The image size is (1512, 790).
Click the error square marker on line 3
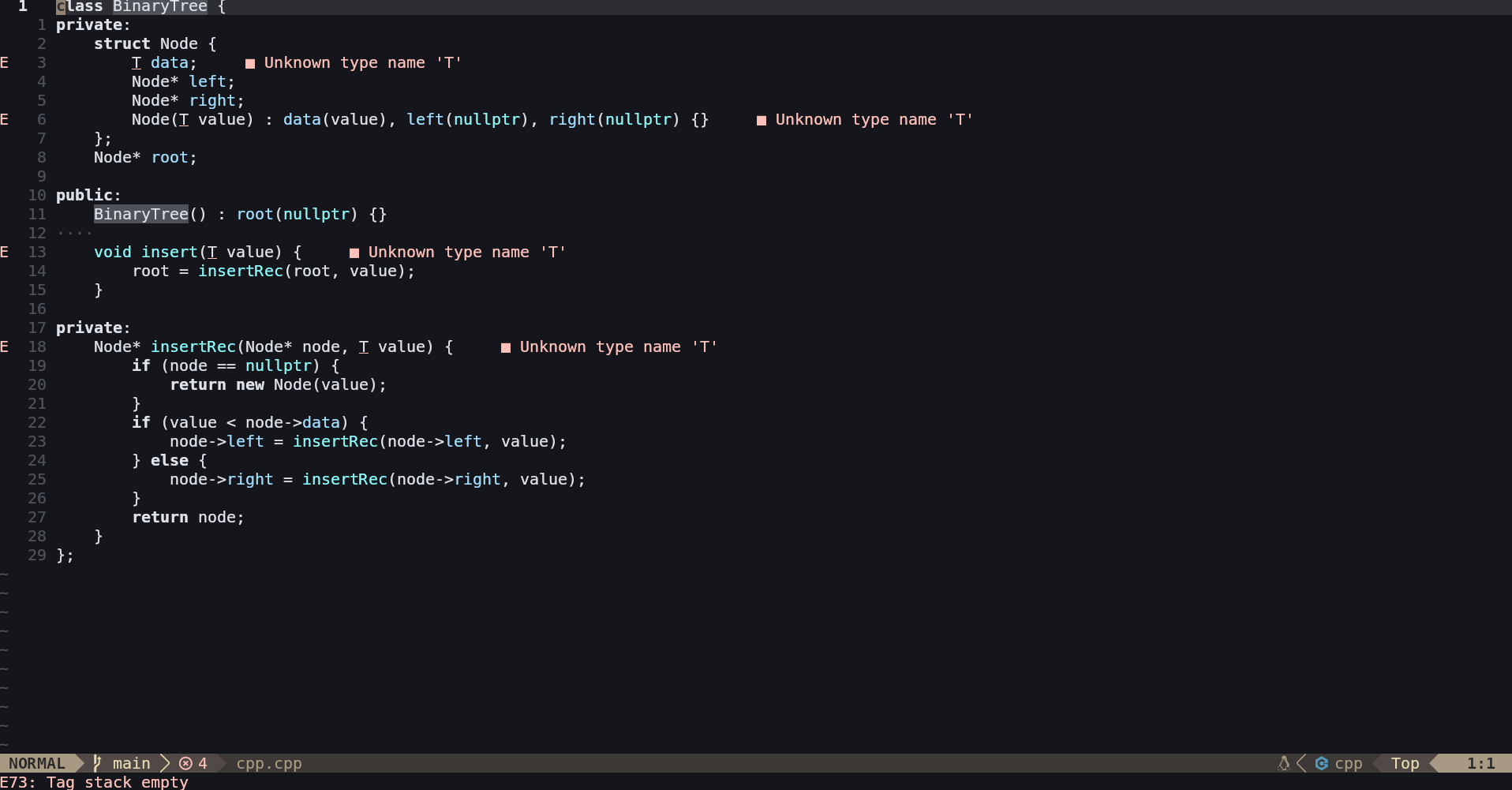(x=250, y=63)
